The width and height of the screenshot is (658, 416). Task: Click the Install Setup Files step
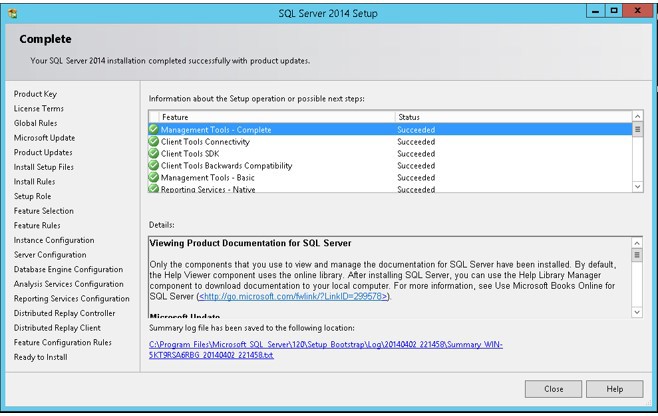[x=44, y=167]
